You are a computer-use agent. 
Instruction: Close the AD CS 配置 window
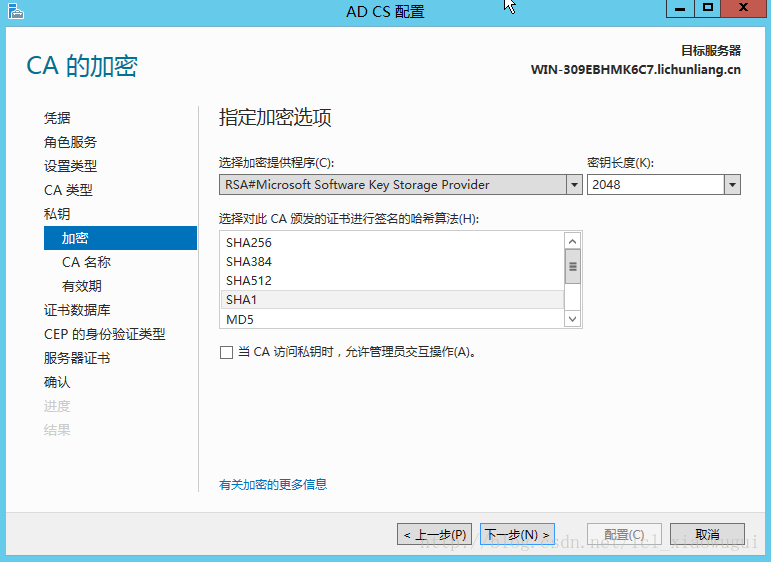743,8
